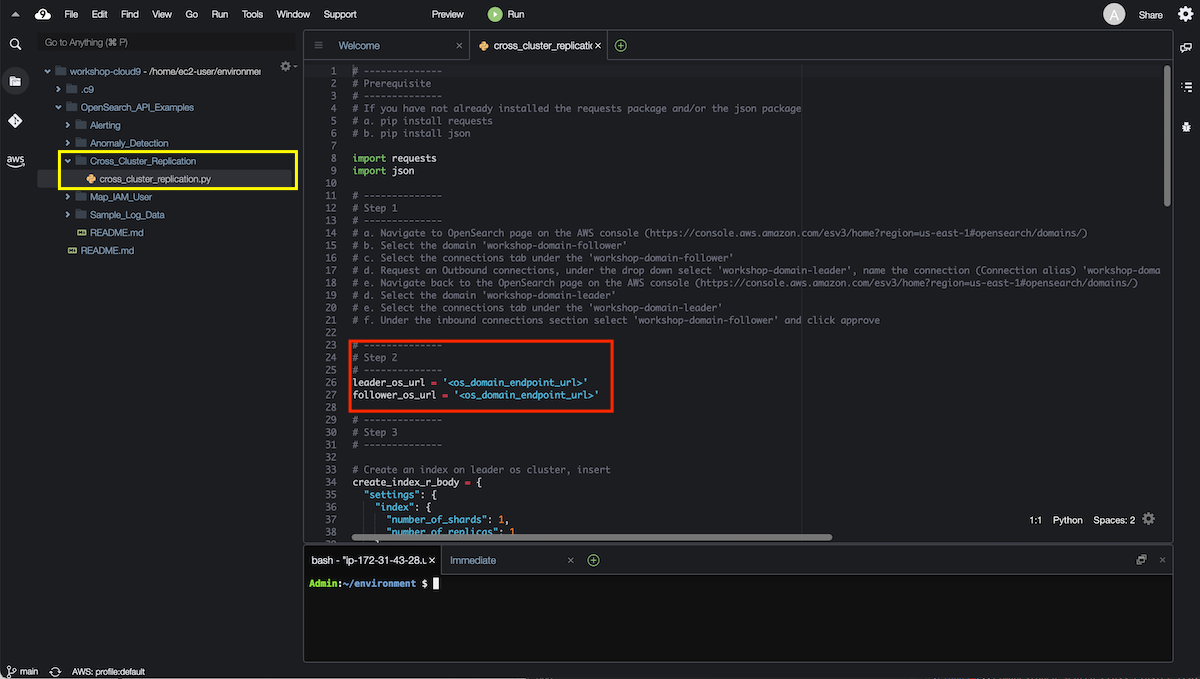Click the editor horizontal scrollbar
Image resolution: width=1200 pixels, height=679 pixels.
[593, 537]
